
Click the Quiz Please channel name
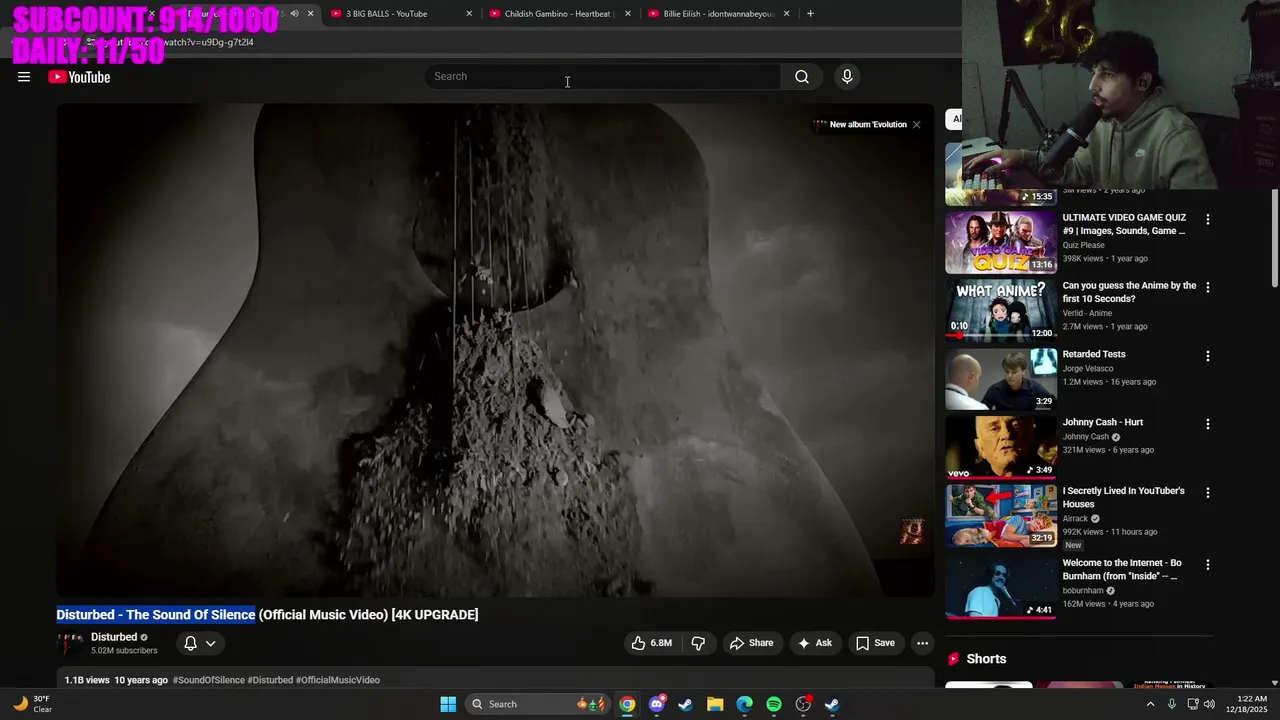(1084, 245)
